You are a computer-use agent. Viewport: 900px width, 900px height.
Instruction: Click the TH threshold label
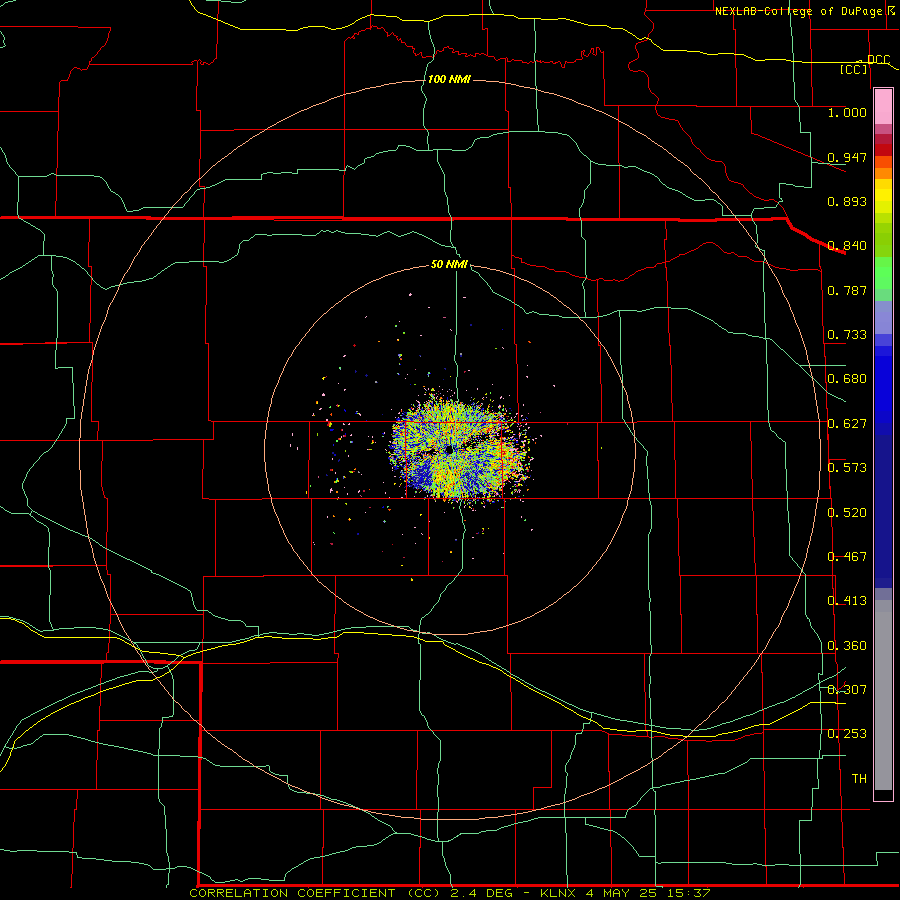[x=859, y=779]
